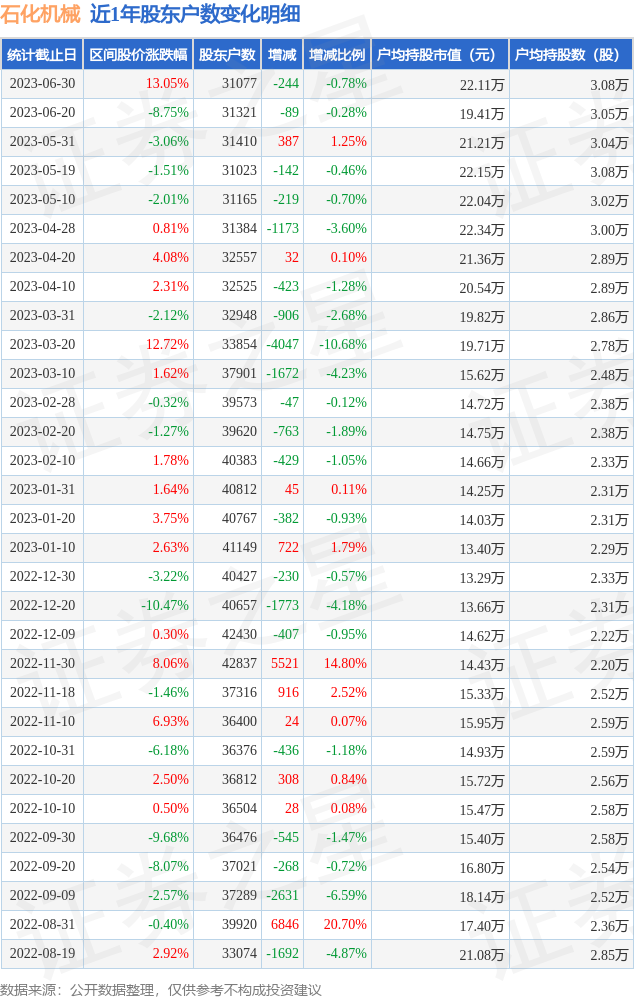Click the 14.80% change ratio cell
The height and width of the screenshot is (999, 634).
click(x=345, y=664)
